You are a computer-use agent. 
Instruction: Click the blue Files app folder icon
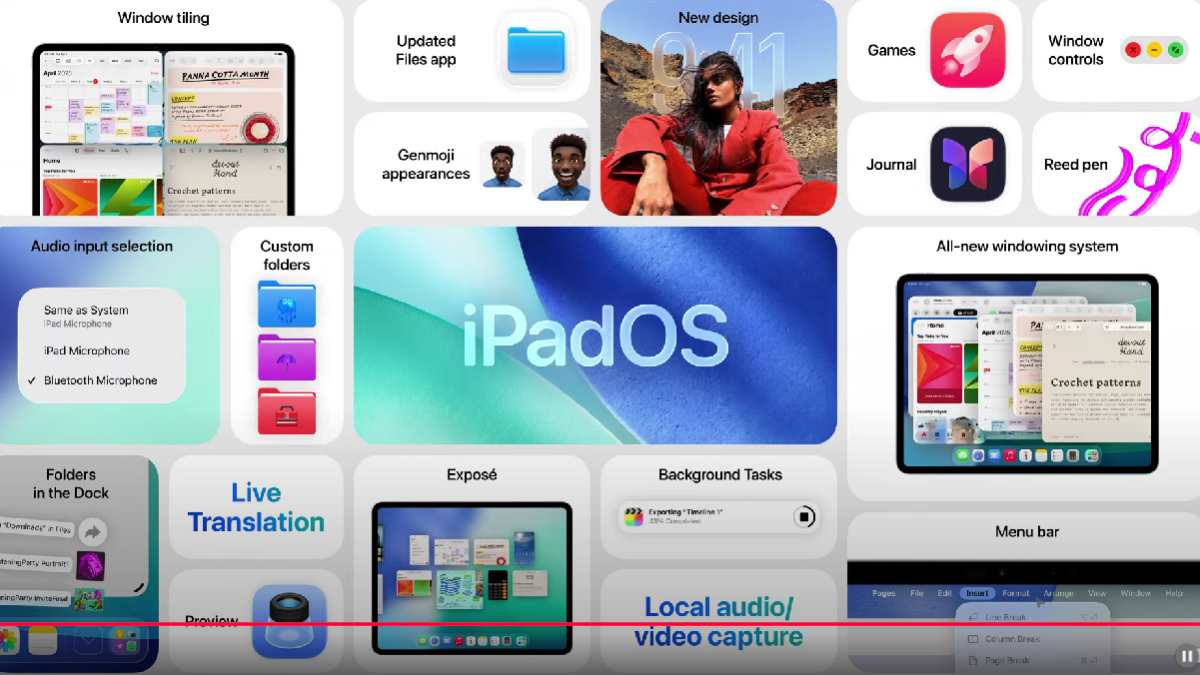[x=535, y=50]
